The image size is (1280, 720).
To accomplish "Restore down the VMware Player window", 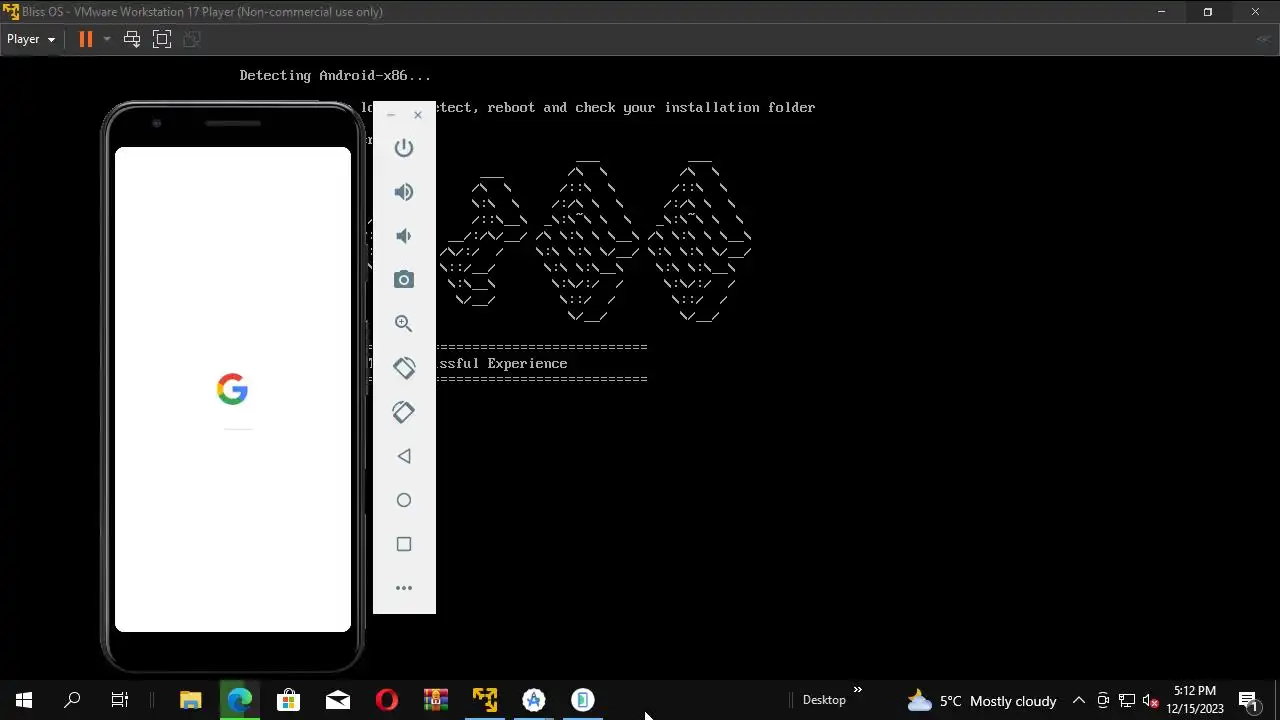I will coord(1208,12).
